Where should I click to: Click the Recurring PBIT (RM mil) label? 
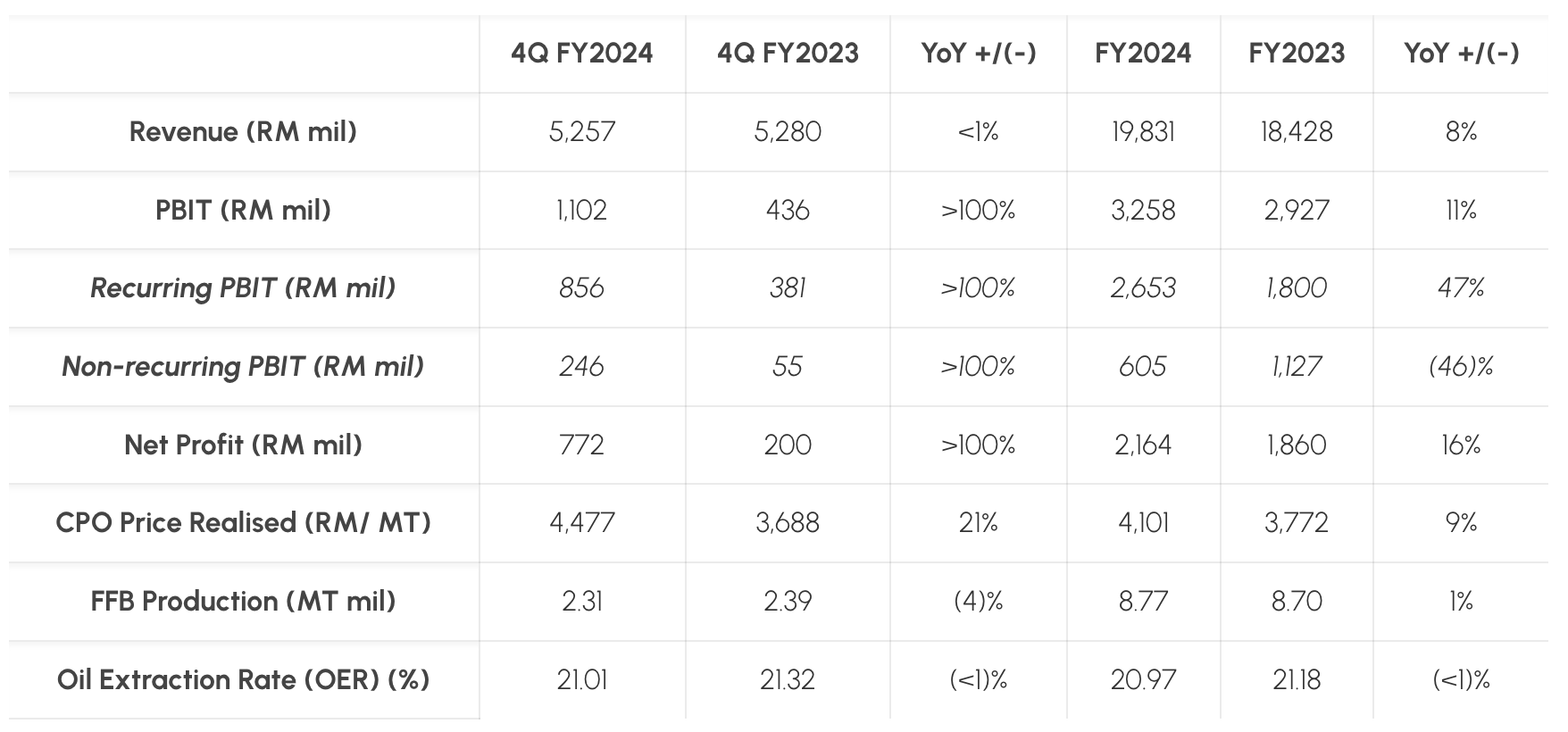coord(243,288)
